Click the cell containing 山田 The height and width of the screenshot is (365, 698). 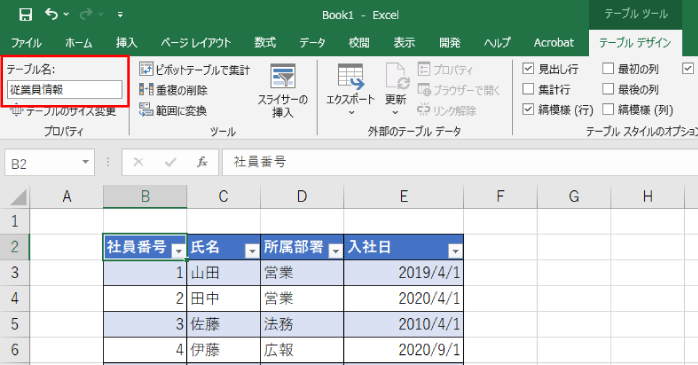(x=224, y=272)
